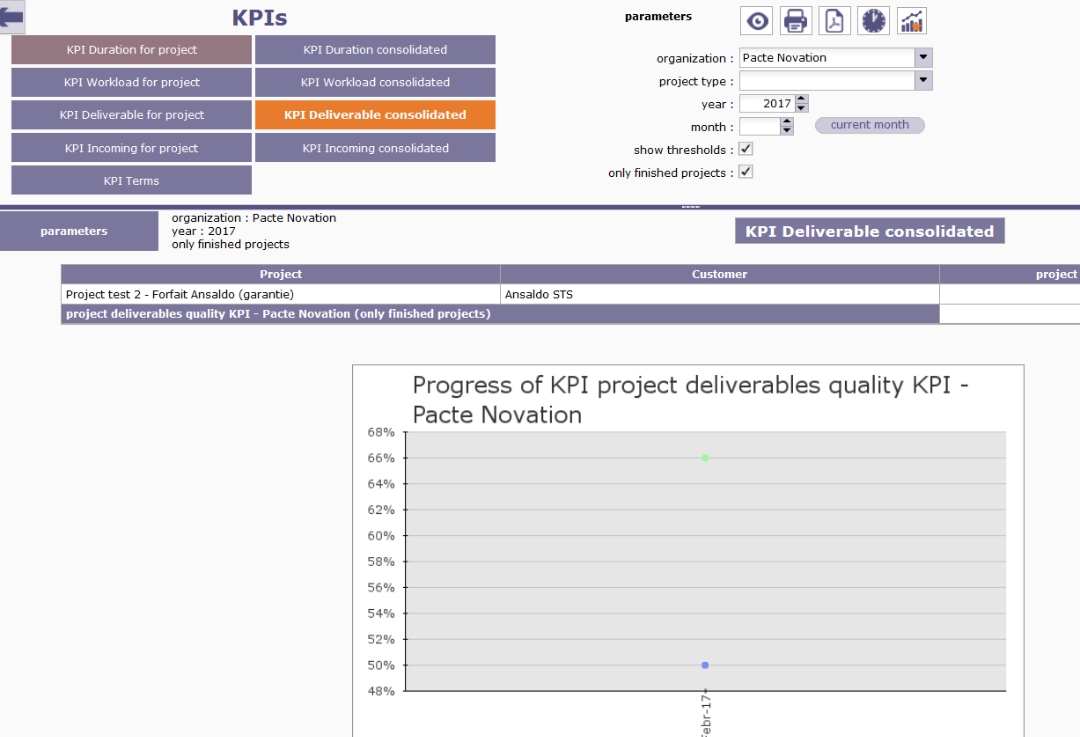Select KPI Duration for project

pyautogui.click(x=132, y=50)
